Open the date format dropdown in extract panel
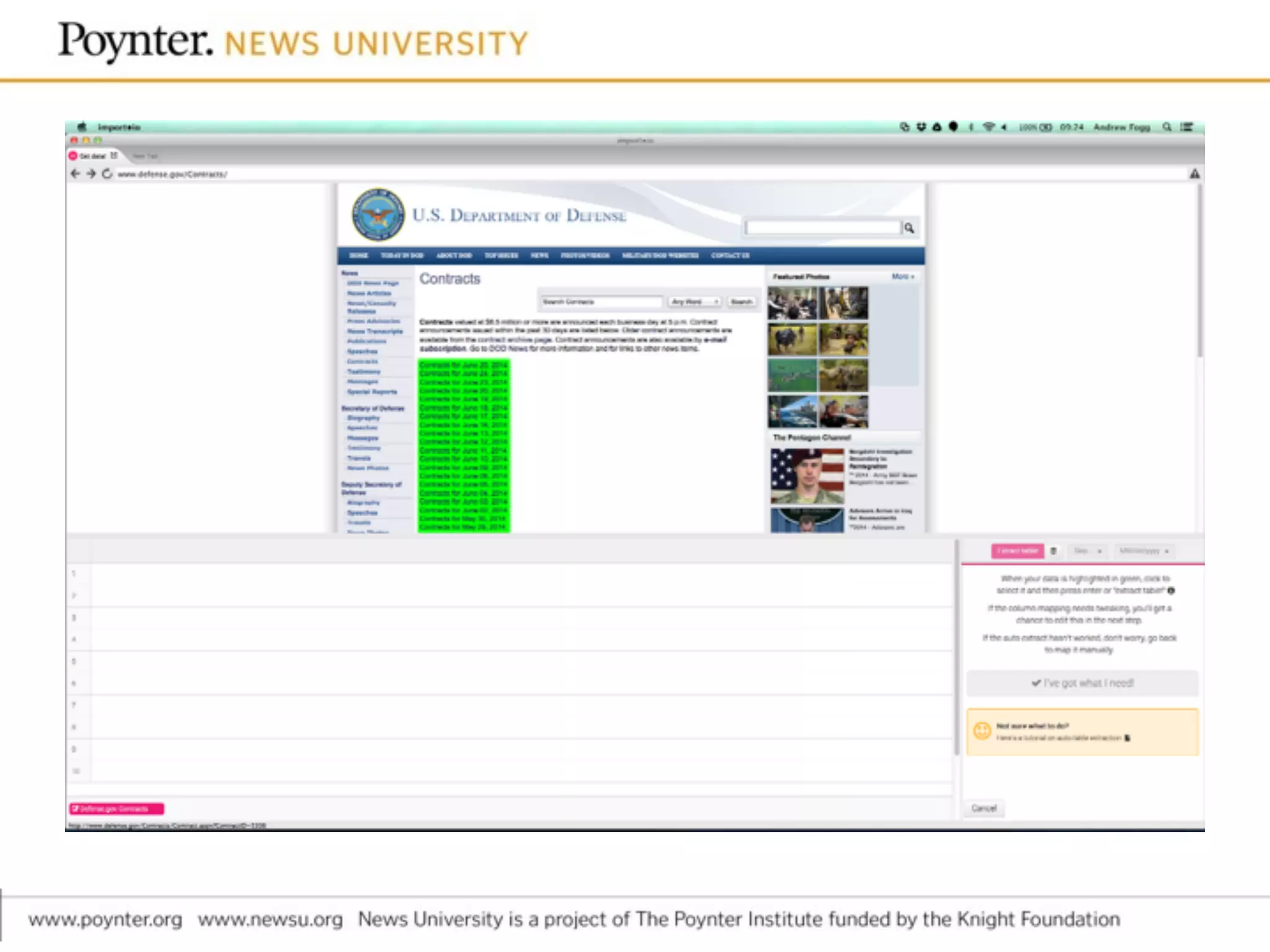1270x952 pixels. tap(1144, 551)
